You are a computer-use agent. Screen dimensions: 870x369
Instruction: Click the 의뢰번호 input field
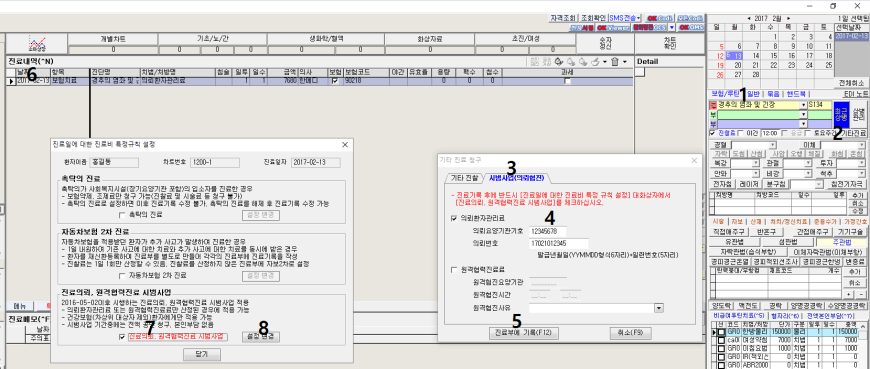tap(558, 243)
